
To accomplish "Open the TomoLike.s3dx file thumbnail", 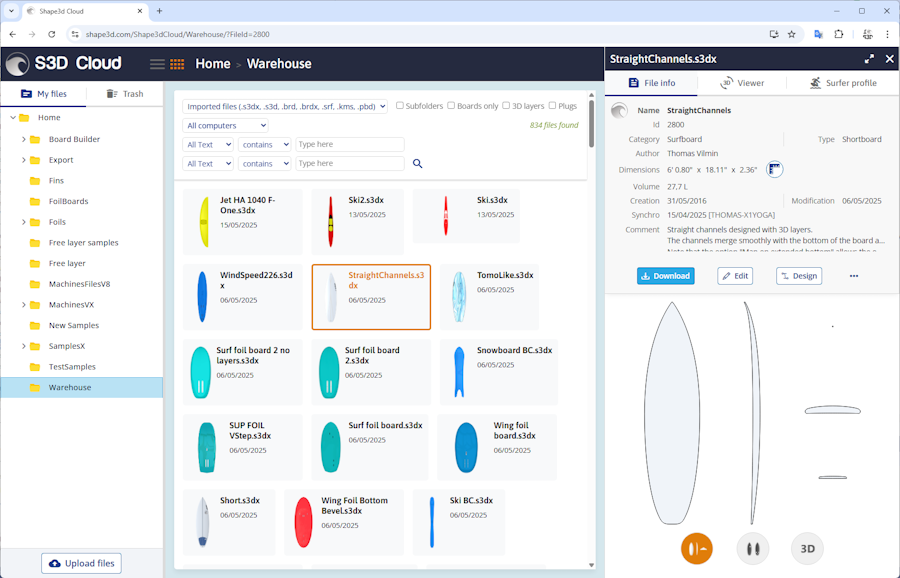I will pyautogui.click(x=459, y=297).
